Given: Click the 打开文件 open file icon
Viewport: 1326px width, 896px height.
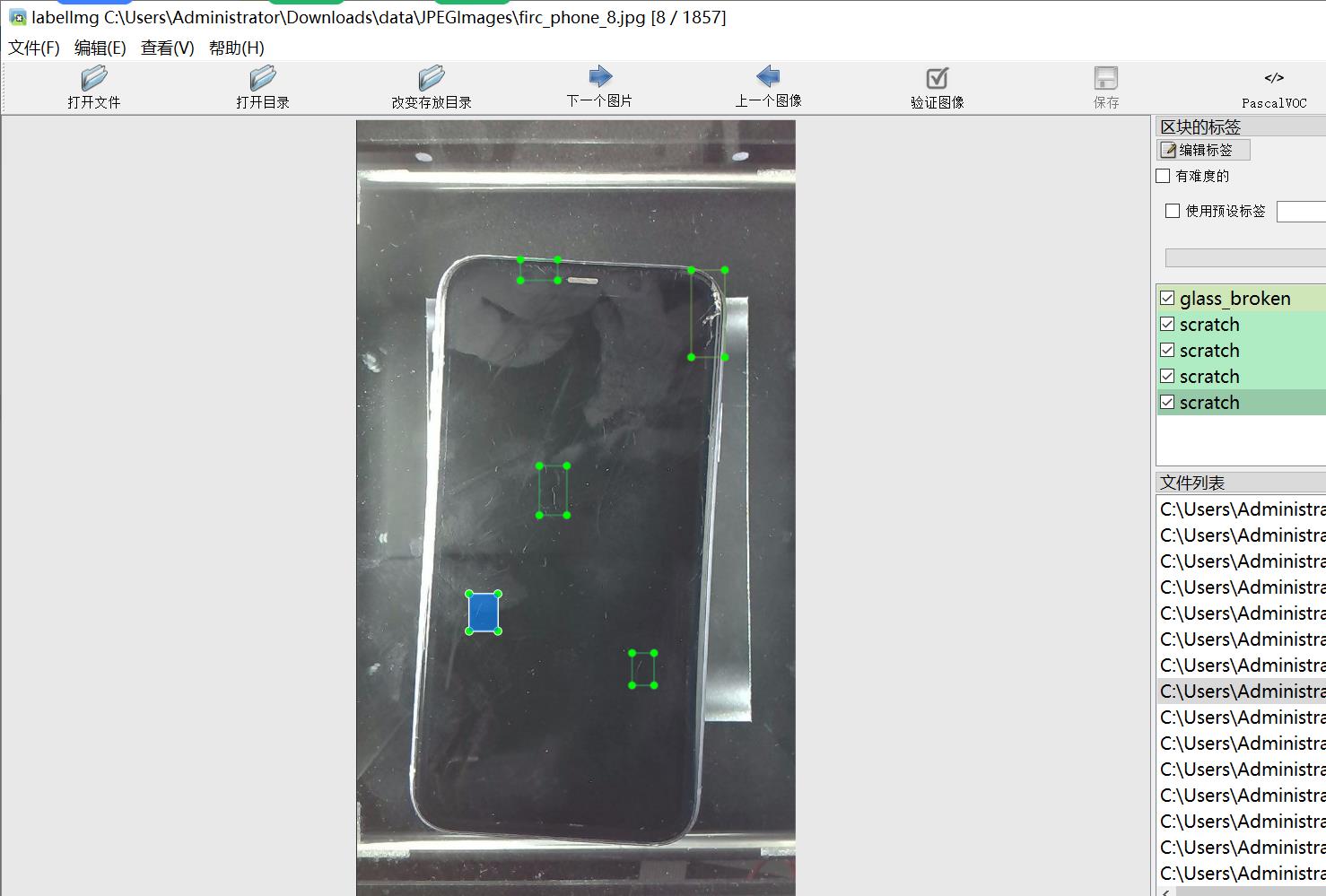Looking at the screenshot, I should (93, 77).
